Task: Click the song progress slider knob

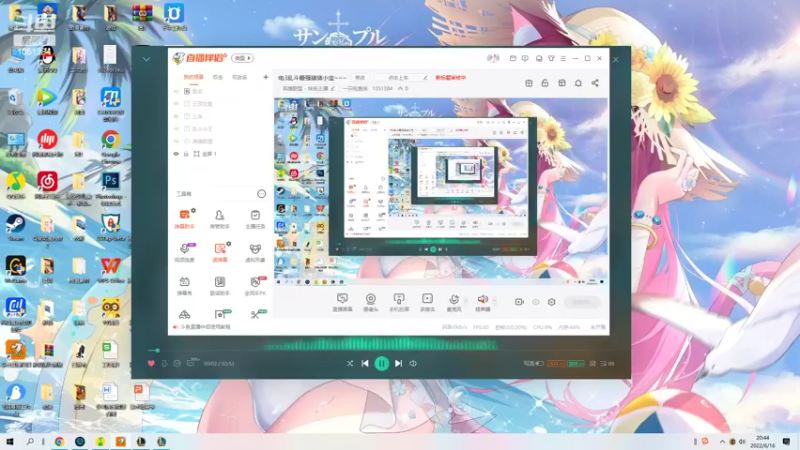Action: 157,351
